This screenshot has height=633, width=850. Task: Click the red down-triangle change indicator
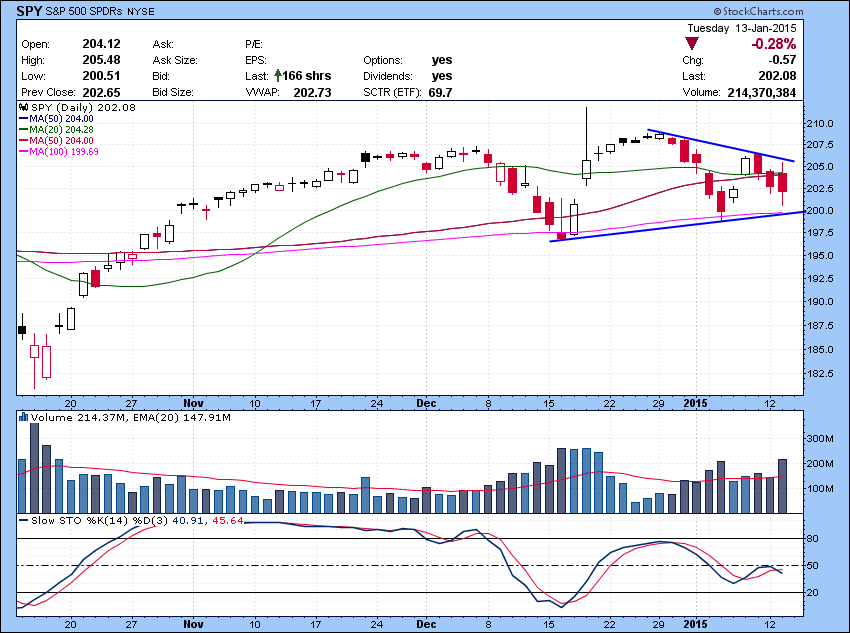pos(692,43)
